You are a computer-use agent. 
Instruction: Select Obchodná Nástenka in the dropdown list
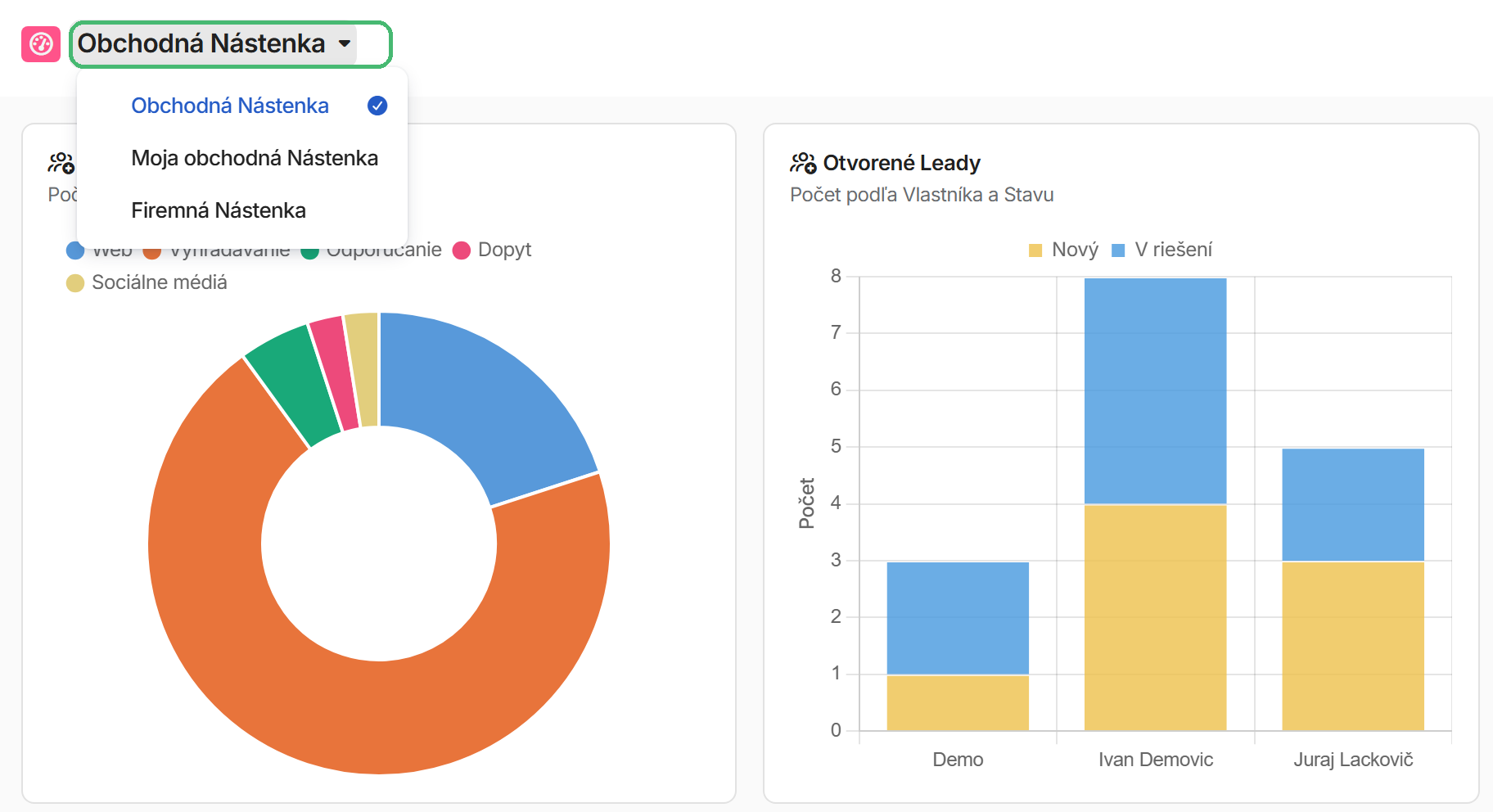[x=230, y=106]
